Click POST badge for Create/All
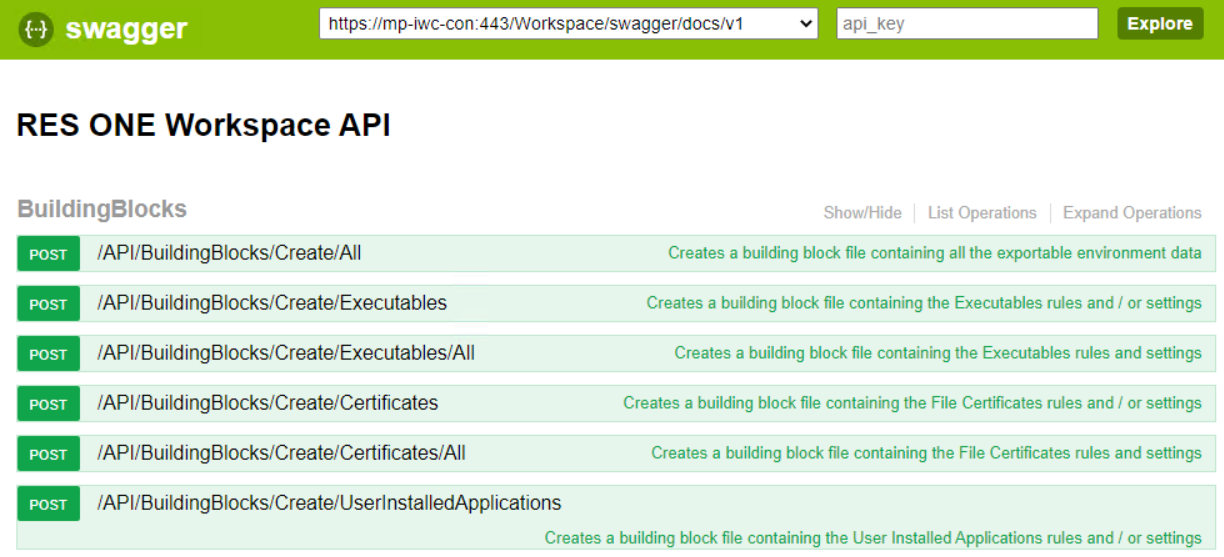Image resolution: width=1224 pixels, height=557 pixels. pos(48,254)
